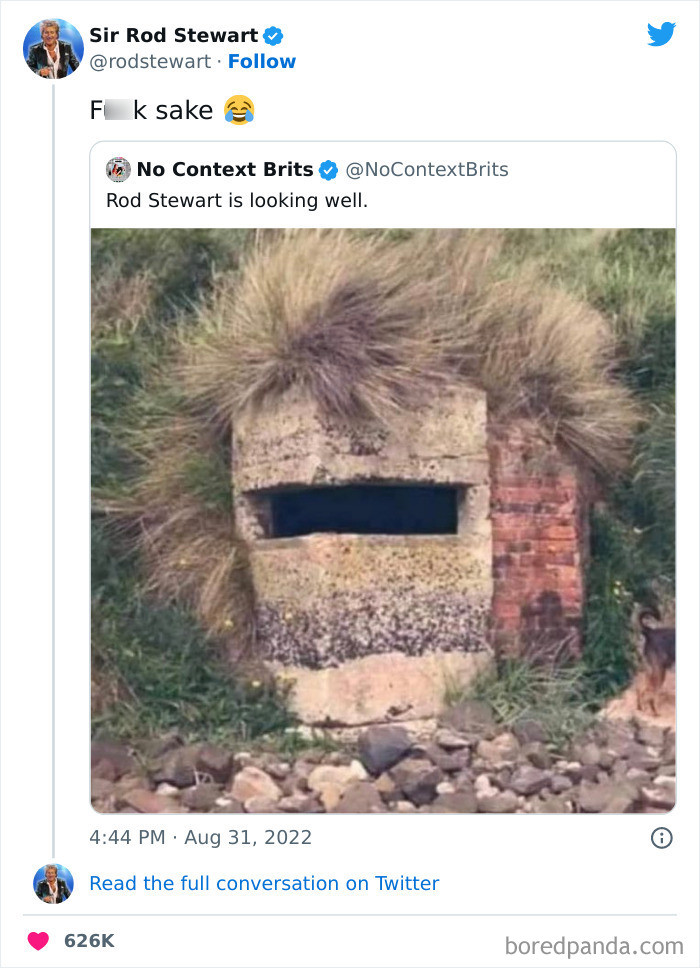Click the @NoContextBrits handle
The image size is (700, 968).
(x=427, y=170)
